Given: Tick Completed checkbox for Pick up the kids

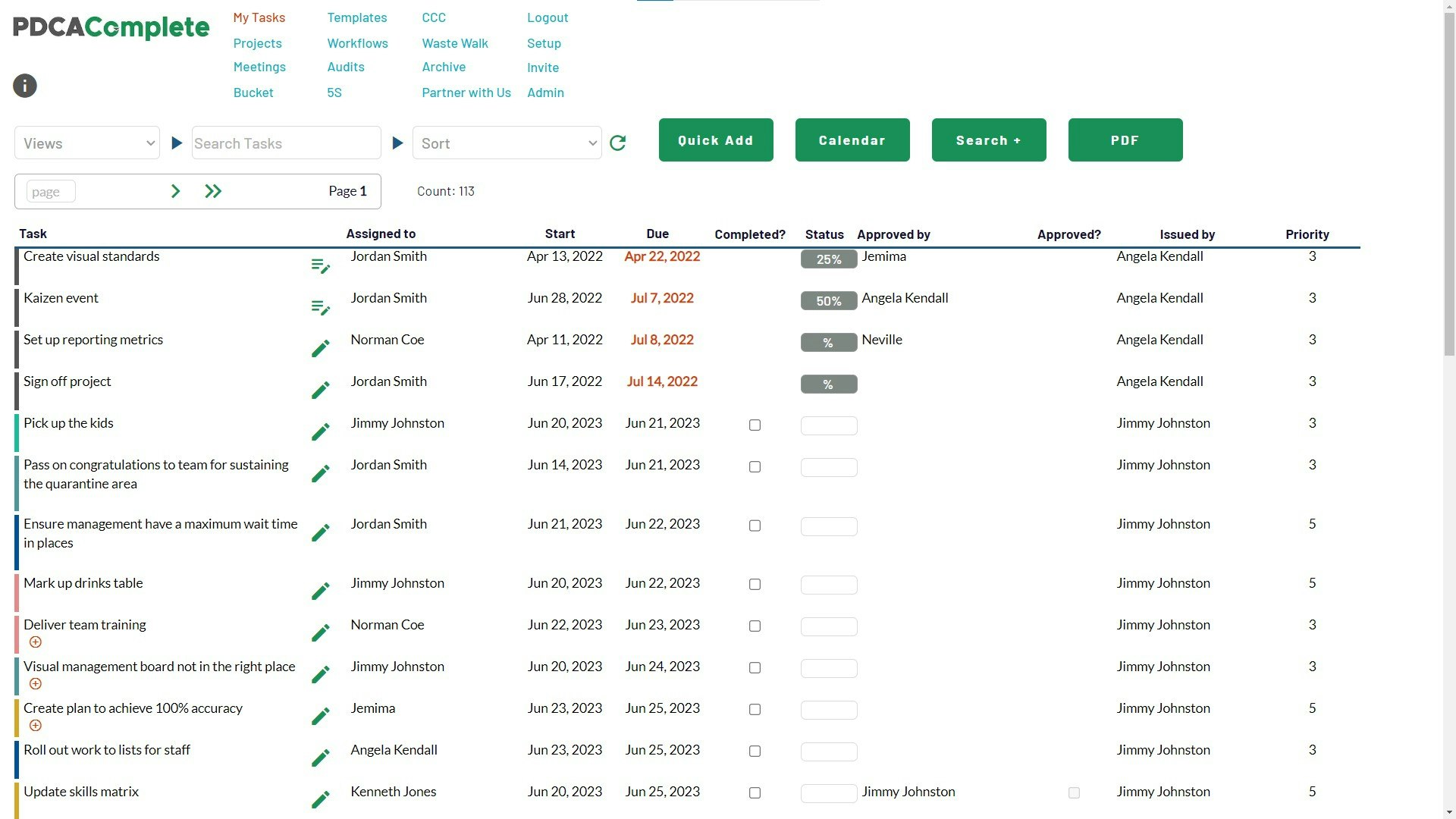Looking at the screenshot, I should coord(755,425).
